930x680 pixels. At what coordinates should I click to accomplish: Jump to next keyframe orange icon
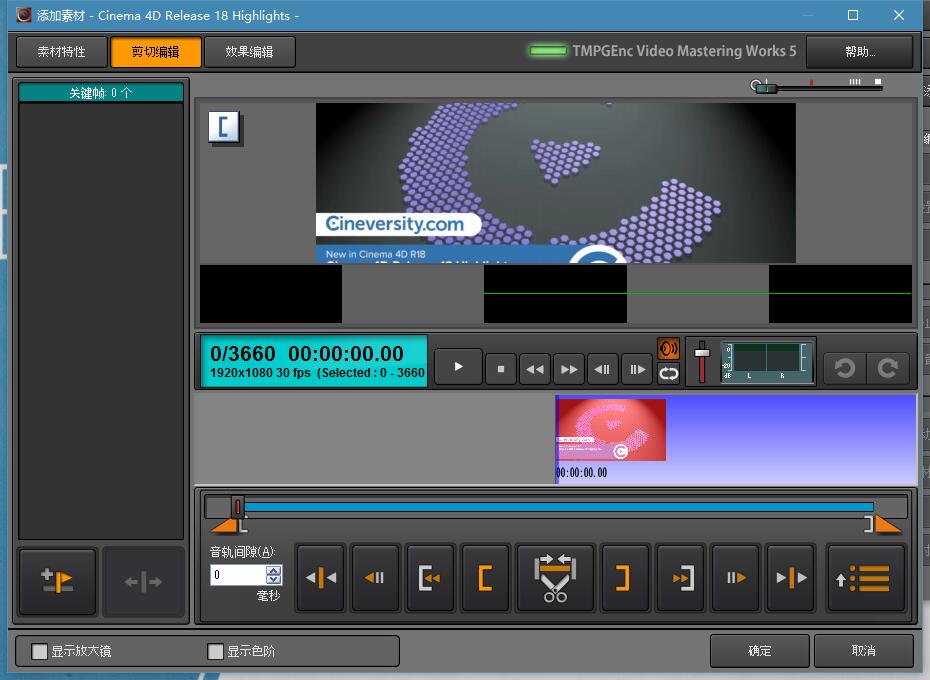[x=791, y=577]
